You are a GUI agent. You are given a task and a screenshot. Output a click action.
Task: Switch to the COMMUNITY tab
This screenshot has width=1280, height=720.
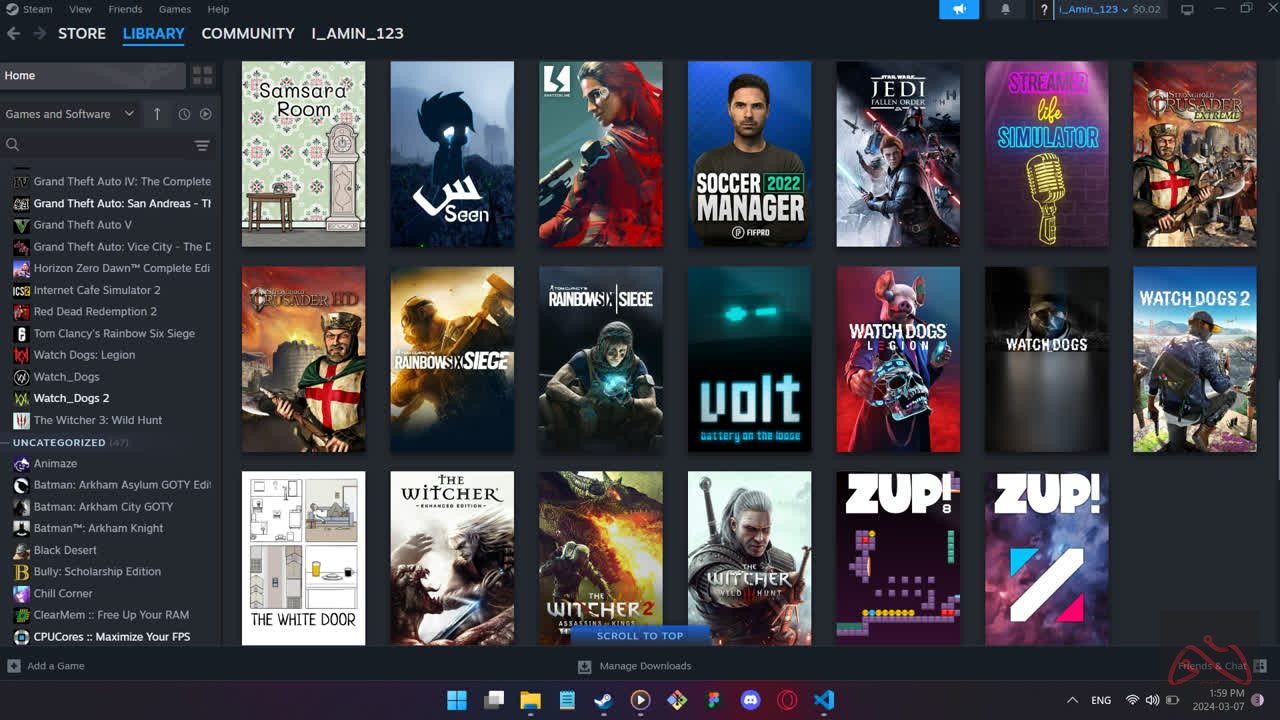(247, 33)
